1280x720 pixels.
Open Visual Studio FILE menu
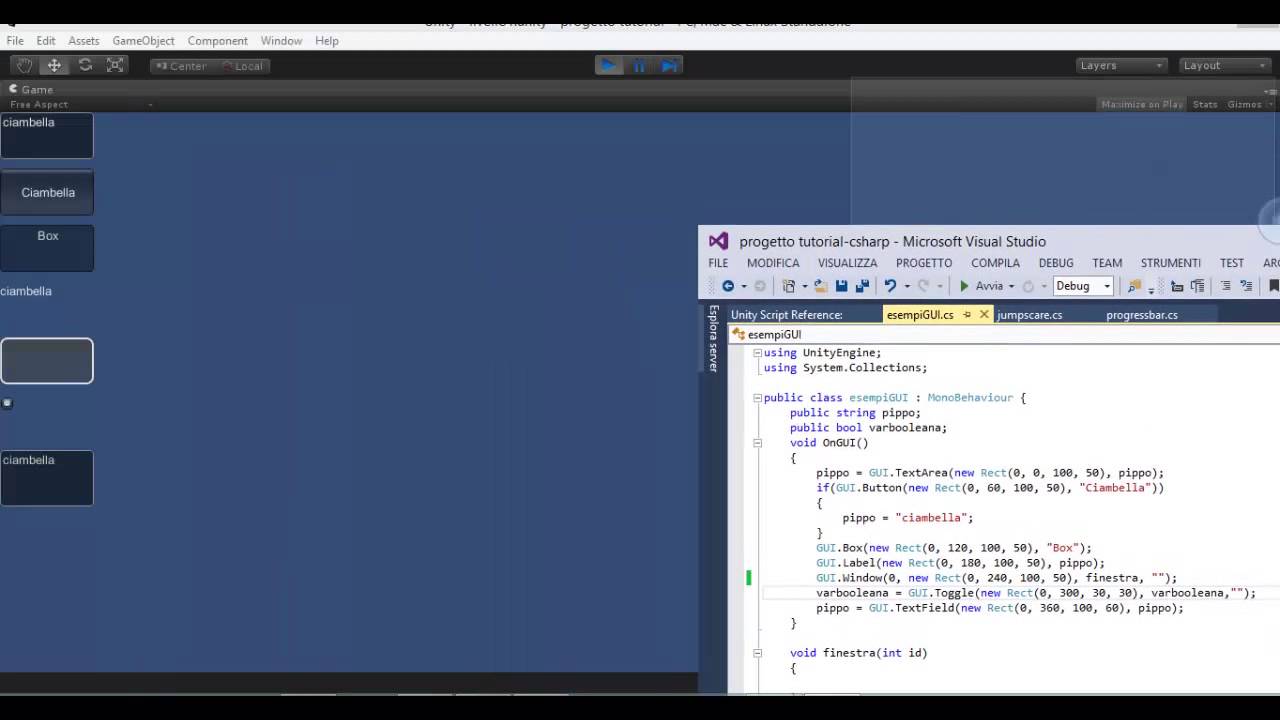tap(718, 263)
